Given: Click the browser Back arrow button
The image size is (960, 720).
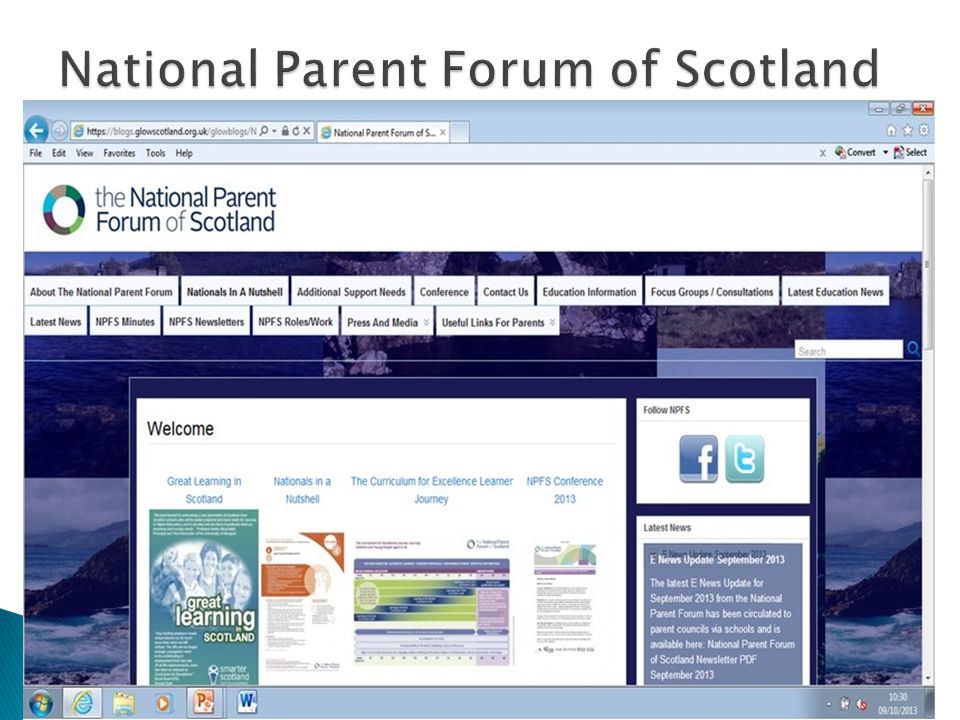Looking at the screenshot, I should click(x=36, y=130).
